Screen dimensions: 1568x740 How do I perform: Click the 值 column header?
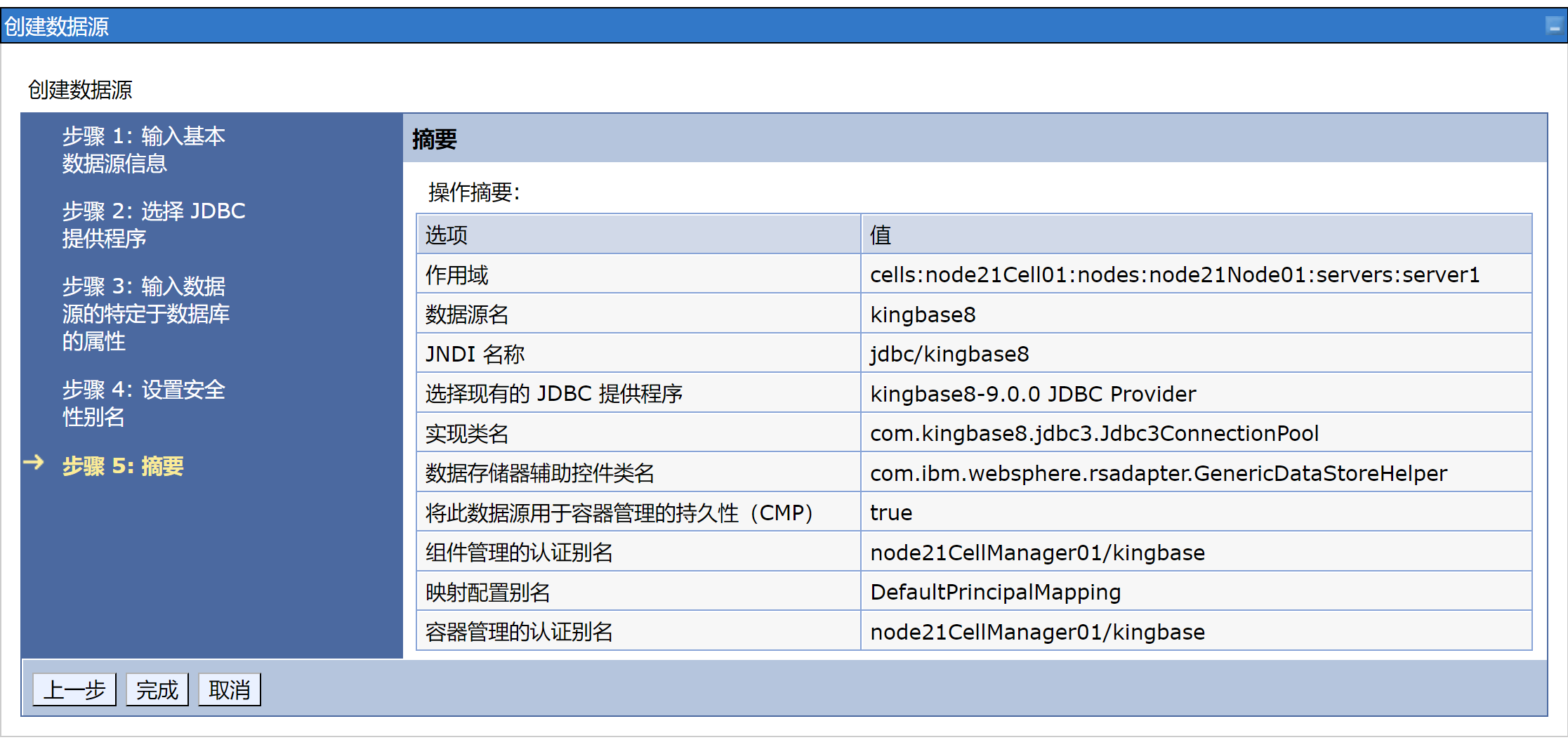(881, 235)
